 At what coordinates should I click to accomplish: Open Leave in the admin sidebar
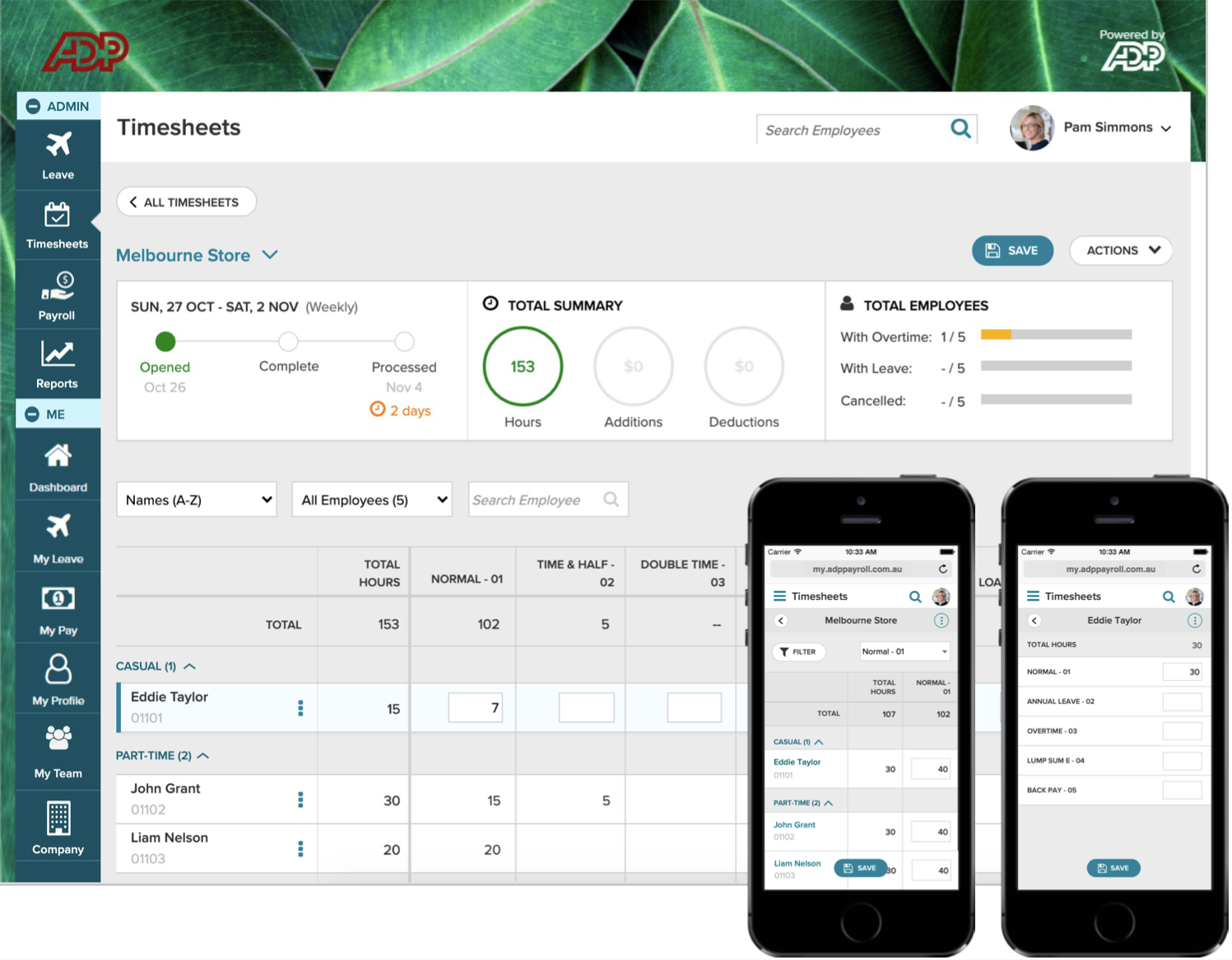(58, 155)
